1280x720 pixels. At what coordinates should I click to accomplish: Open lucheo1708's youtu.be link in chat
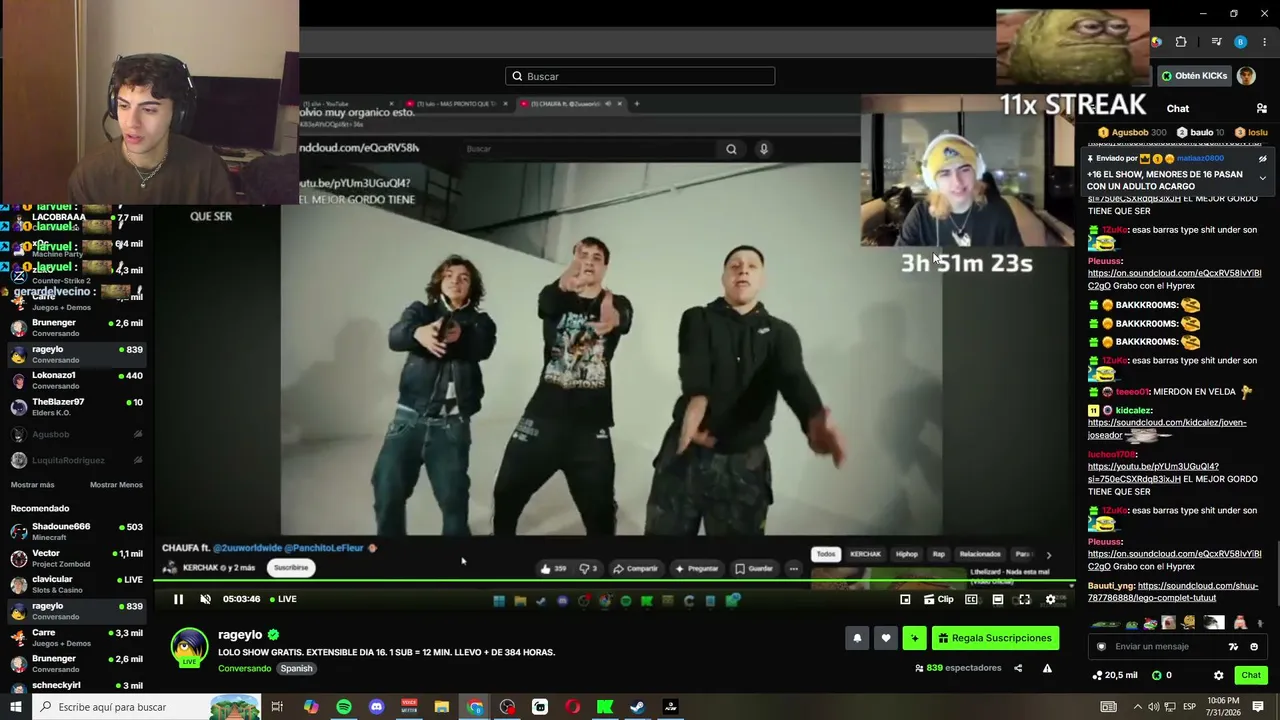(x=1153, y=472)
